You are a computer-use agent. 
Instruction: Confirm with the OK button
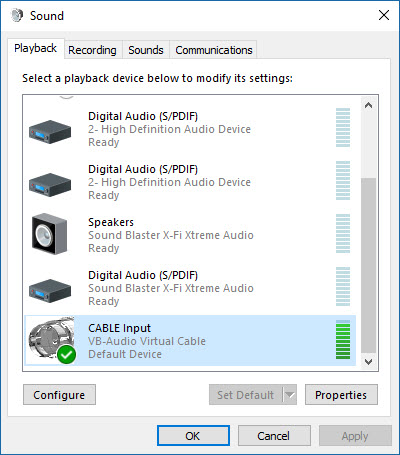click(193, 436)
